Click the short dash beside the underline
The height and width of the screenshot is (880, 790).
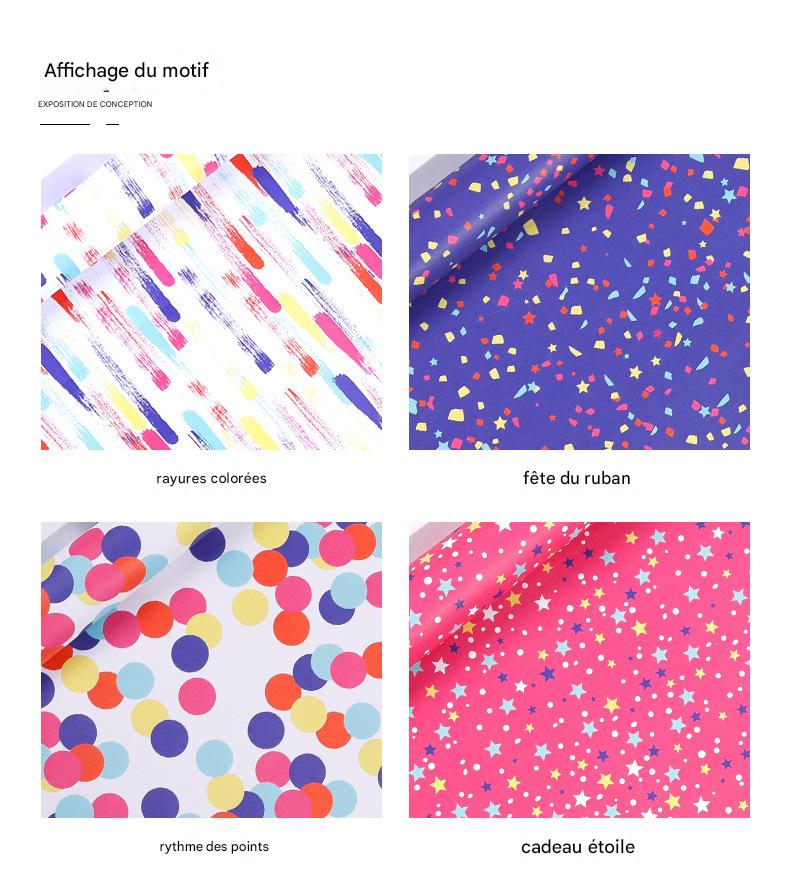coord(113,124)
